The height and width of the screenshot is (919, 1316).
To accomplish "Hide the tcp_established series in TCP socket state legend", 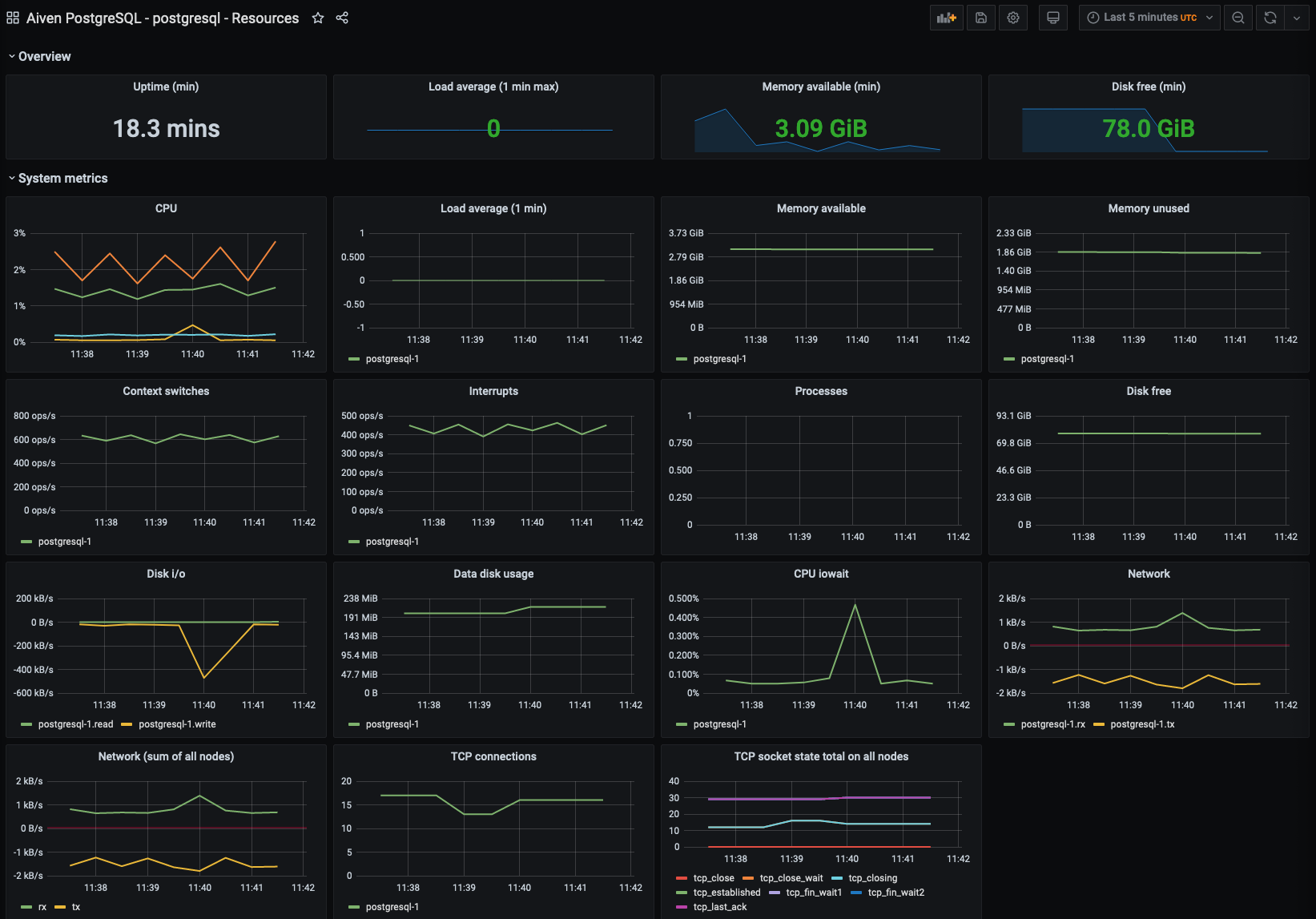I will tap(726, 892).
